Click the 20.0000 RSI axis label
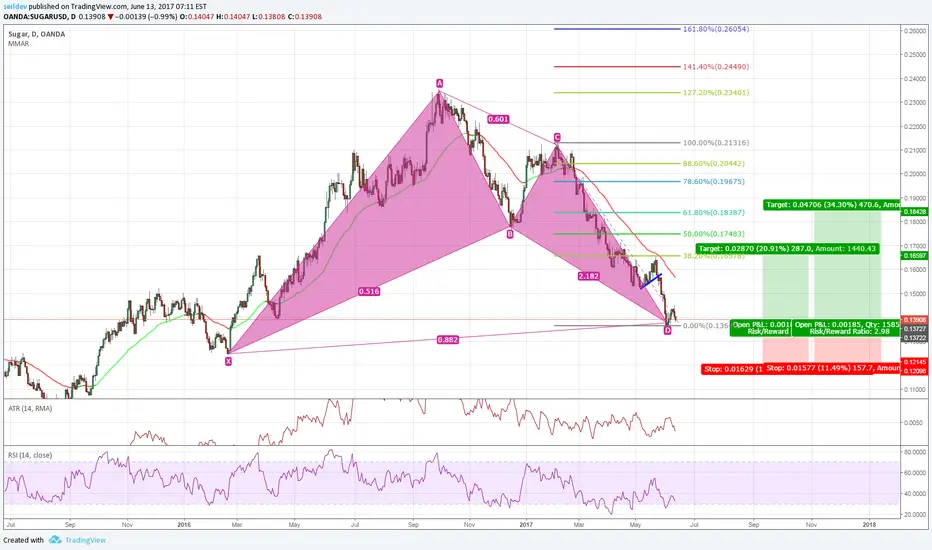 tap(915, 515)
